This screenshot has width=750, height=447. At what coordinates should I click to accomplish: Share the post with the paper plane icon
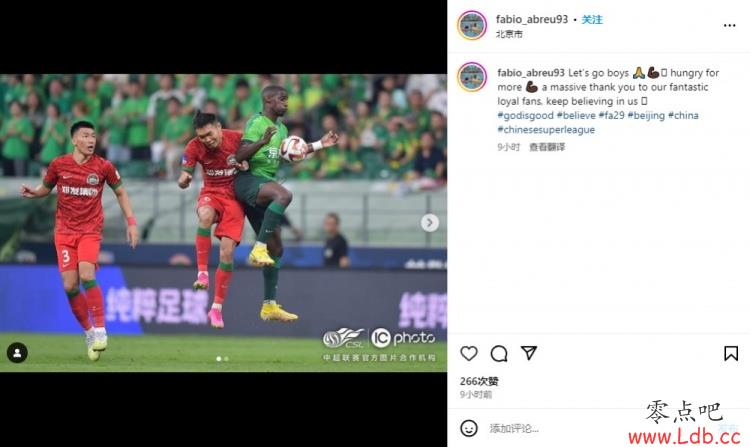[x=529, y=353]
